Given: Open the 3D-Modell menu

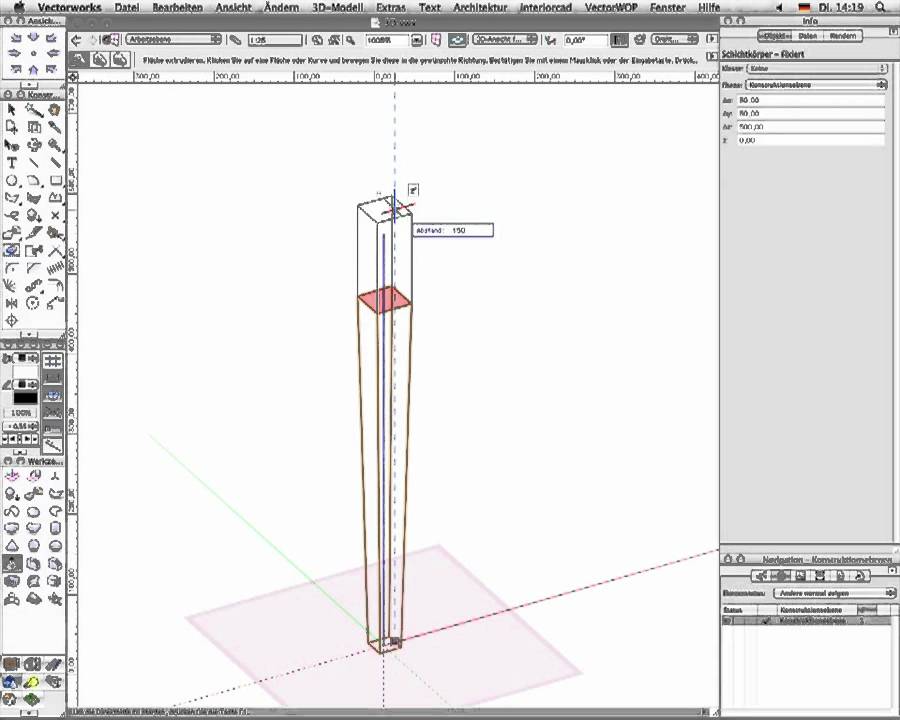Looking at the screenshot, I should (338, 7).
